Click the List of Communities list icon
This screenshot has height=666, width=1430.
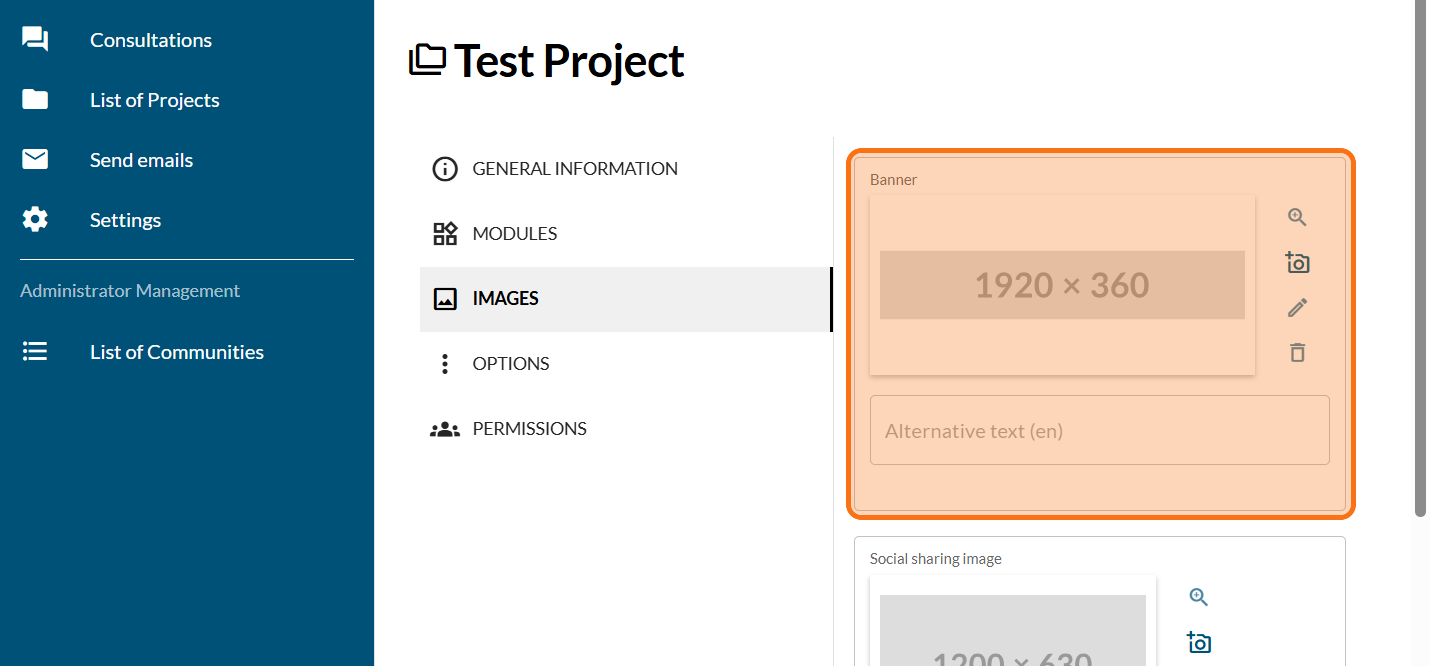(35, 352)
